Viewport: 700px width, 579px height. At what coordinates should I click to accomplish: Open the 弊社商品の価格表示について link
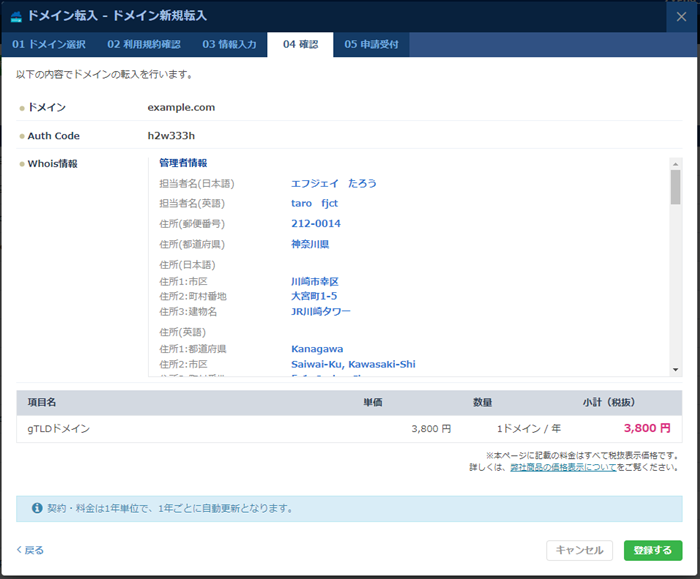pyautogui.click(x=563, y=467)
